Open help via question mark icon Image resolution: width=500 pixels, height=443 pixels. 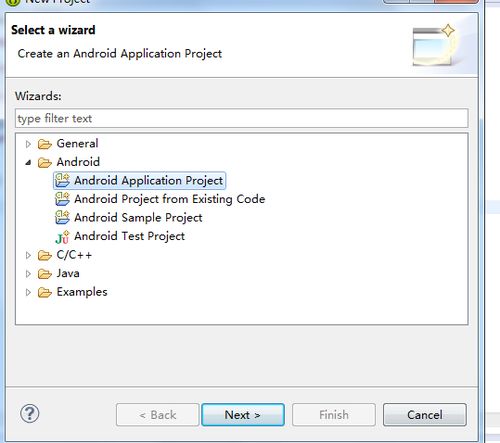pos(30,414)
